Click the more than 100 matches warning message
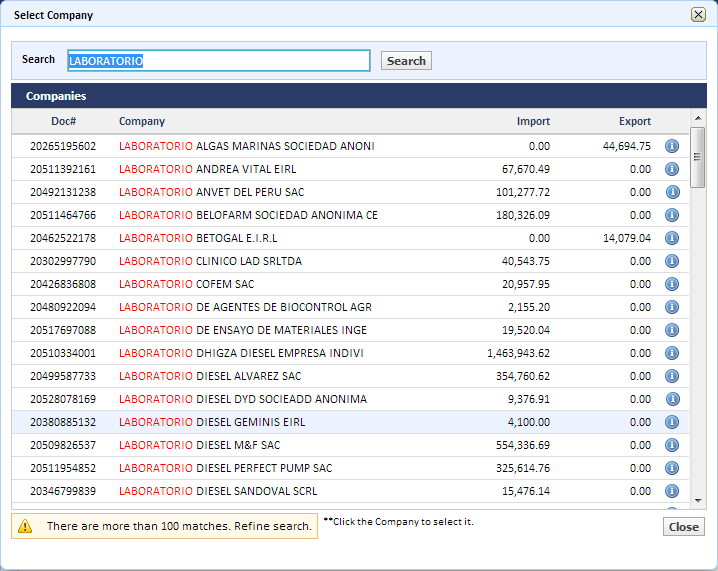Screen dimensions: 718x571 [179, 526]
